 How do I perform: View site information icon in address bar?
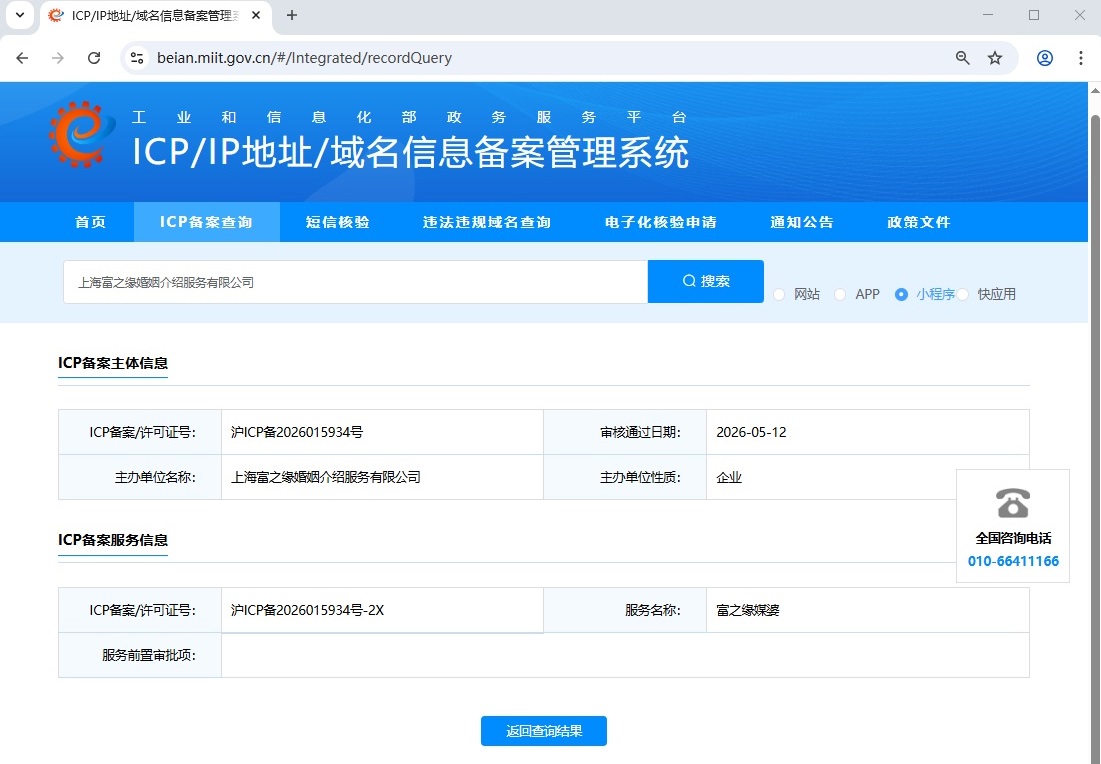tap(137, 58)
